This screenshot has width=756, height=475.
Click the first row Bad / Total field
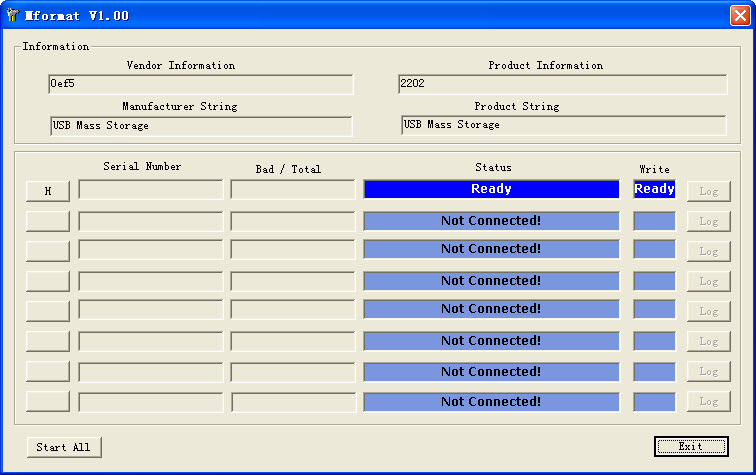293,190
